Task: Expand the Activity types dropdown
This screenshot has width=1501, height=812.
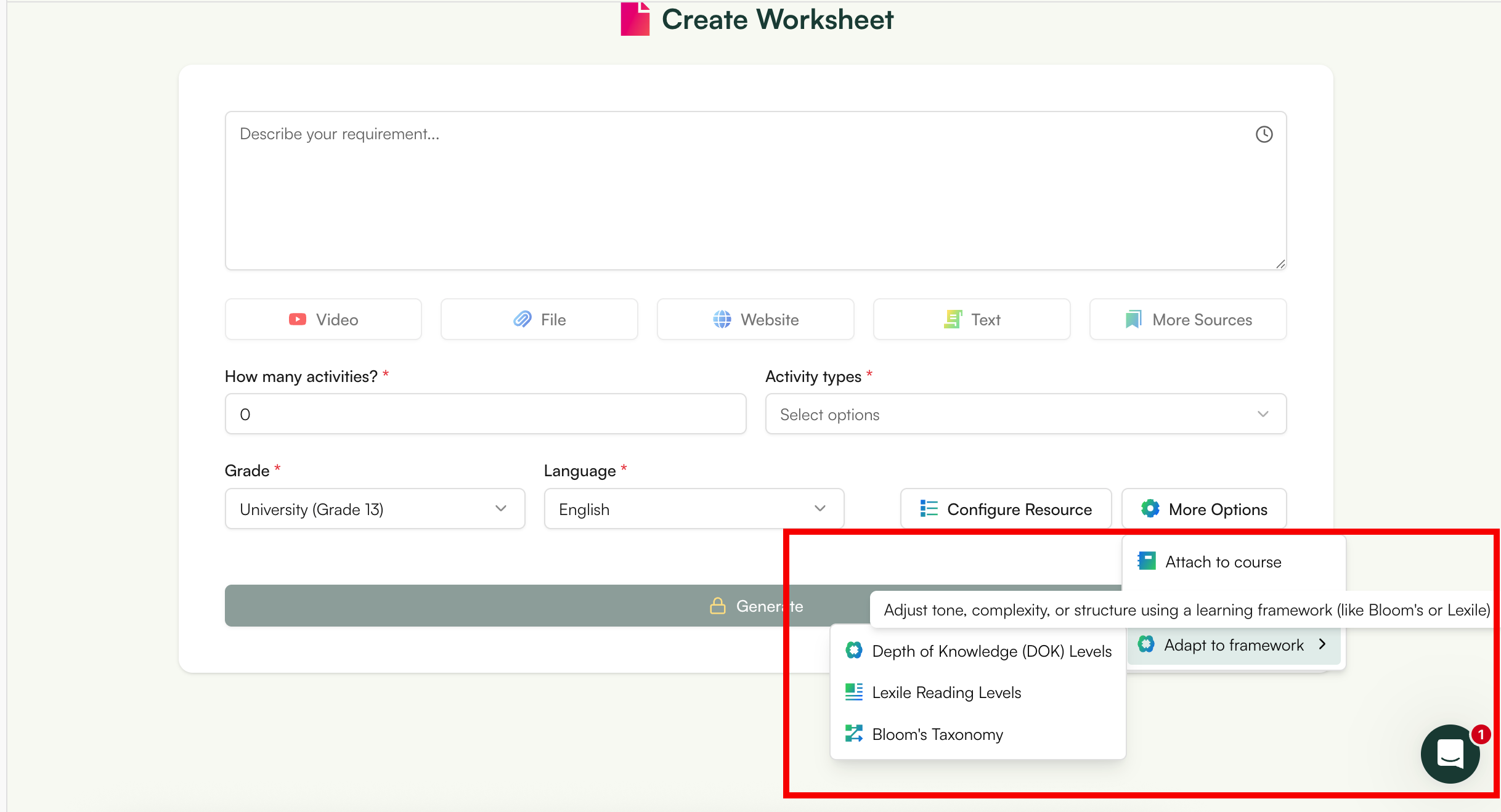Action: coord(1025,414)
